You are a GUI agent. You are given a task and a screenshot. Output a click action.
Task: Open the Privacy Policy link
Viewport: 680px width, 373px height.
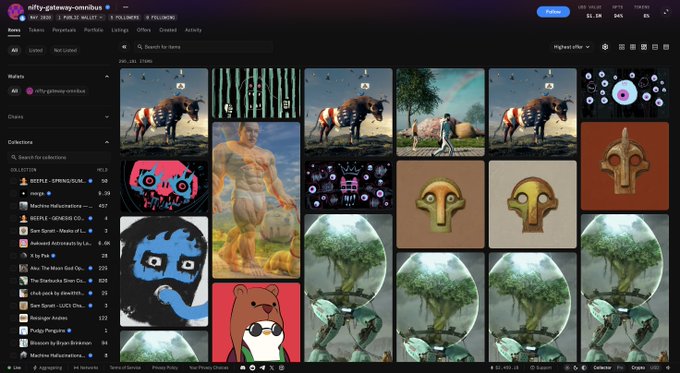[x=165, y=368]
